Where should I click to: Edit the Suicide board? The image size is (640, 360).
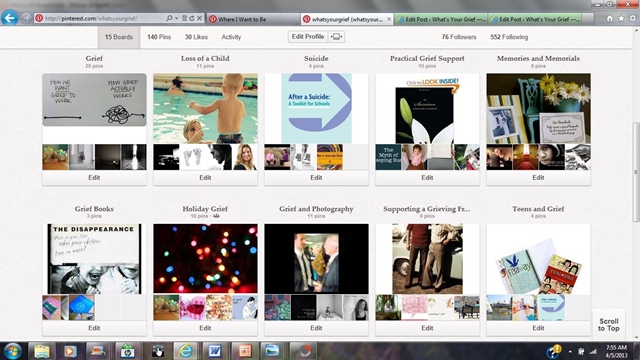[x=316, y=178]
